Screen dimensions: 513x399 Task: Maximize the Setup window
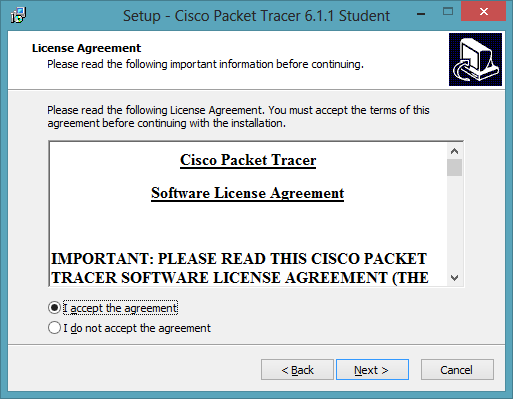coord(448,12)
